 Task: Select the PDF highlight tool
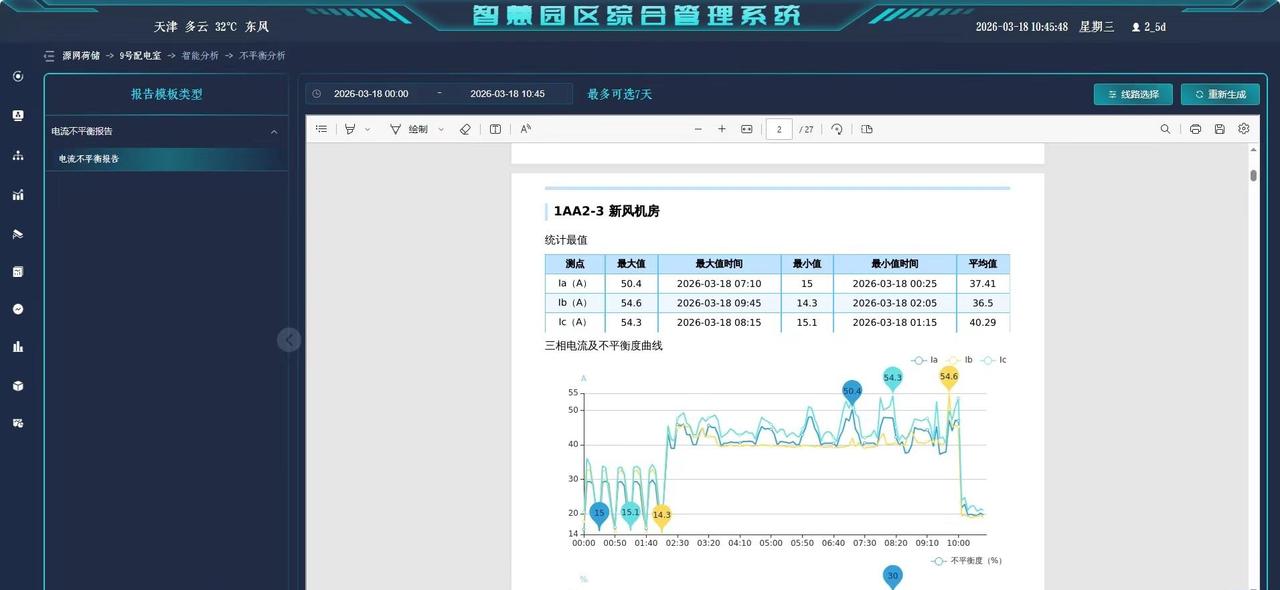click(x=350, y=129)
